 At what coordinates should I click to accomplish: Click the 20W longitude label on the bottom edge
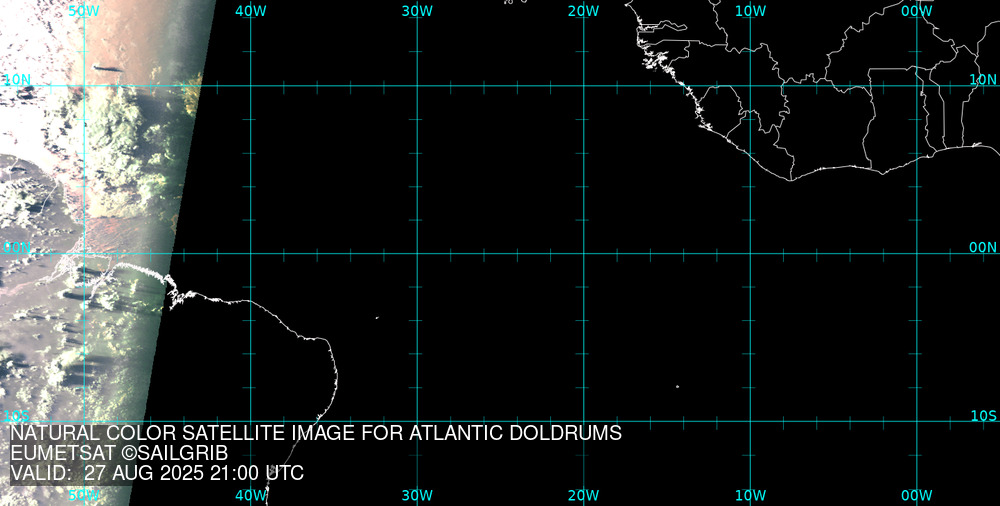584,495
